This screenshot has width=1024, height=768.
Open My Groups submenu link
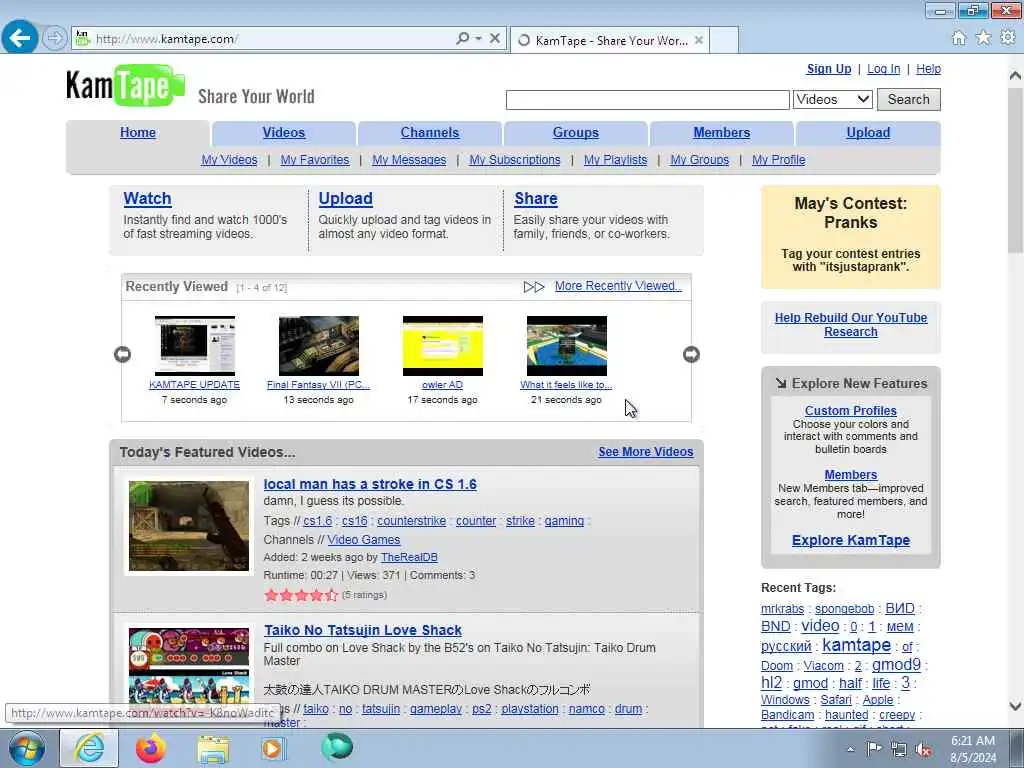pos(699,160)
